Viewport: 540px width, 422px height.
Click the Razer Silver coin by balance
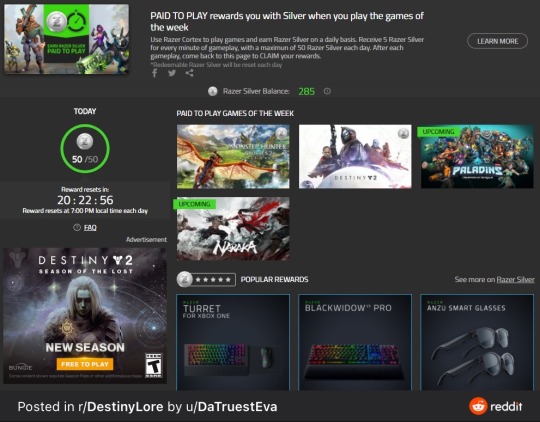tap(212, 91)
